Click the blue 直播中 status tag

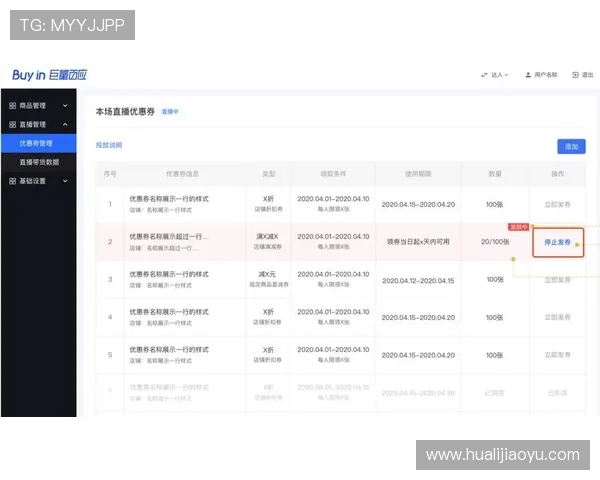pyautogui.click(x=170, y=112)
